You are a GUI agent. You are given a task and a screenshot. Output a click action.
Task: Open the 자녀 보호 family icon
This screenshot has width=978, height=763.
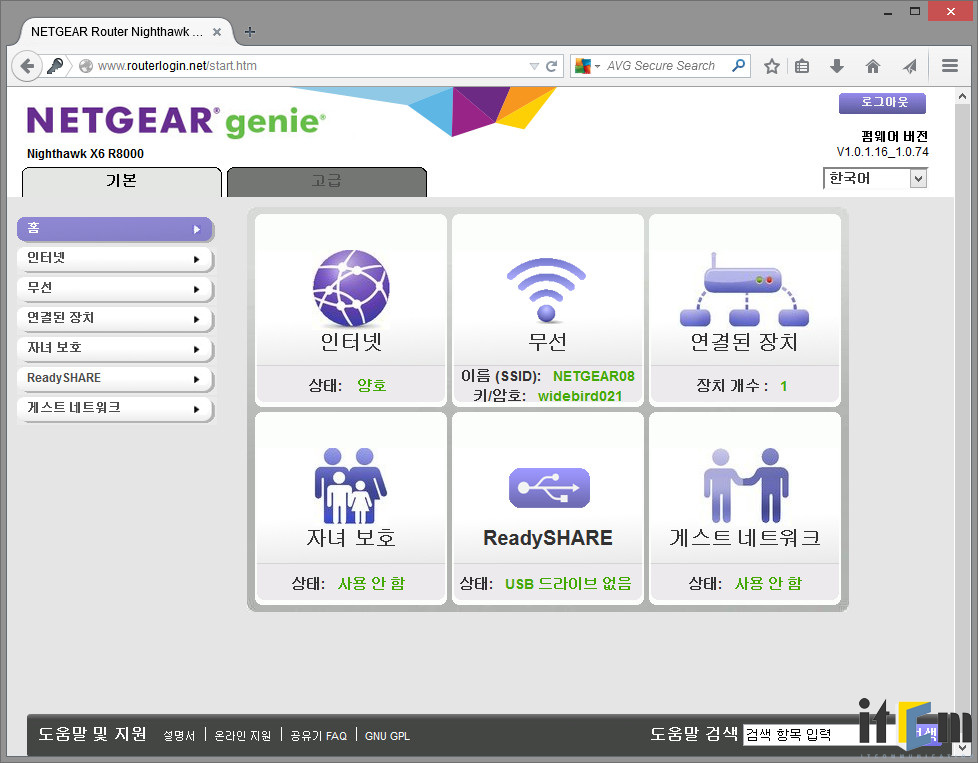point(350,485)
